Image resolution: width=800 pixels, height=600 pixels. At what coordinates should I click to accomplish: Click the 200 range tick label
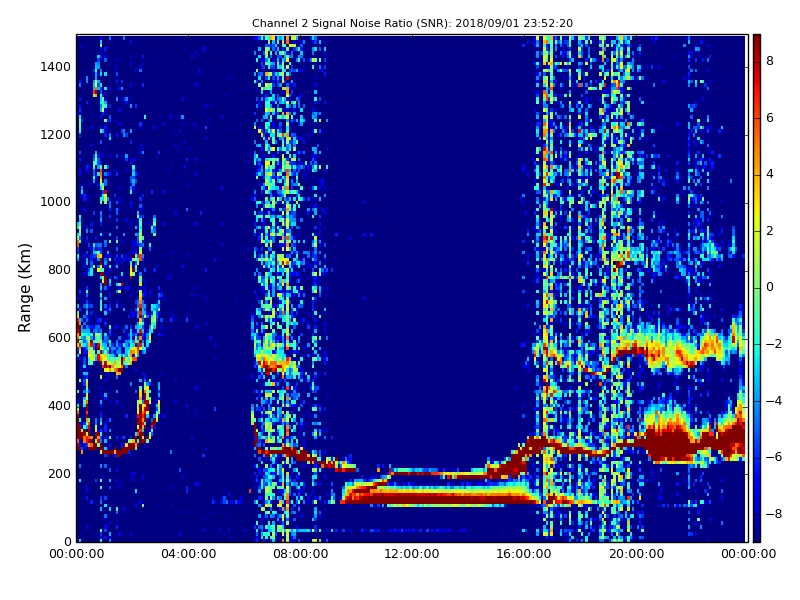(x=59, y=473)
